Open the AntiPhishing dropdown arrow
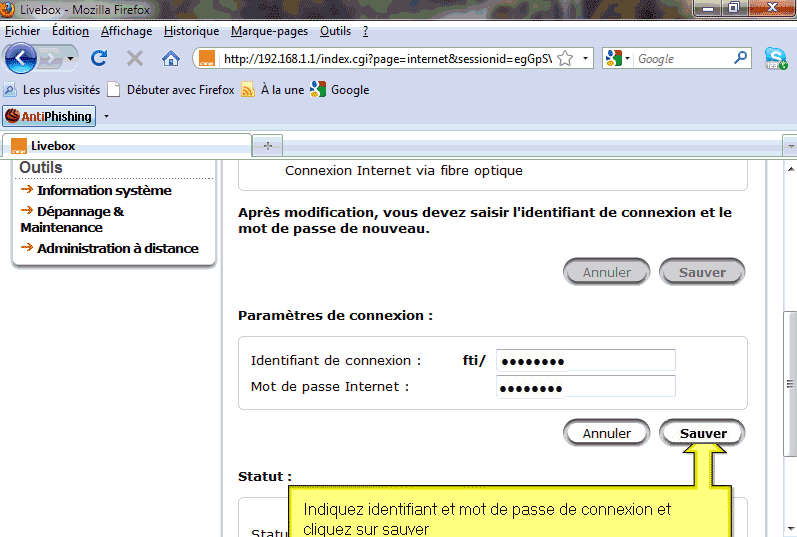Screen dimensions: 797x537 click(106, 116)
